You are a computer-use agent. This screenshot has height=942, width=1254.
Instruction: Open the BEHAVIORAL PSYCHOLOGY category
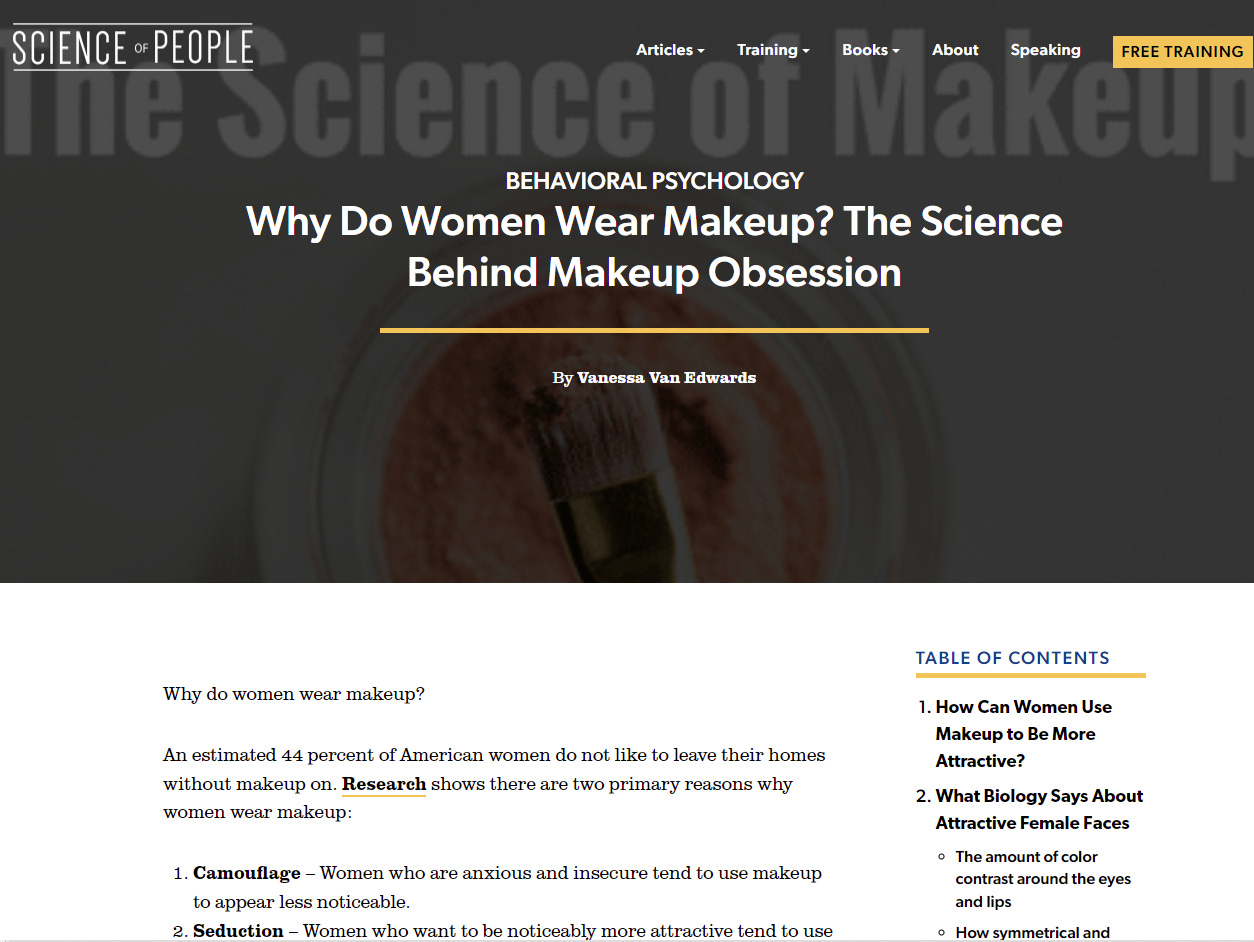click(x=654, y=181)
